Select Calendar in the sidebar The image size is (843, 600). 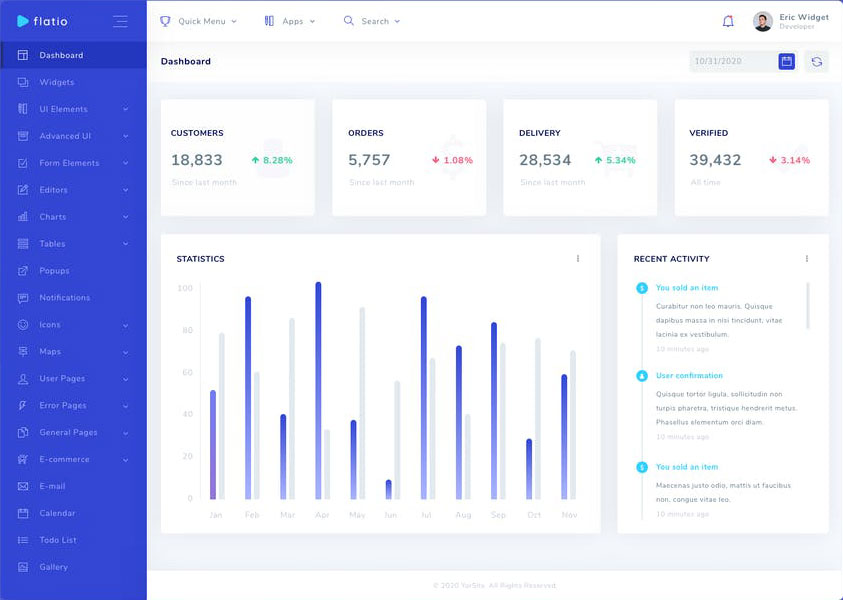click(x=57, y=513)
